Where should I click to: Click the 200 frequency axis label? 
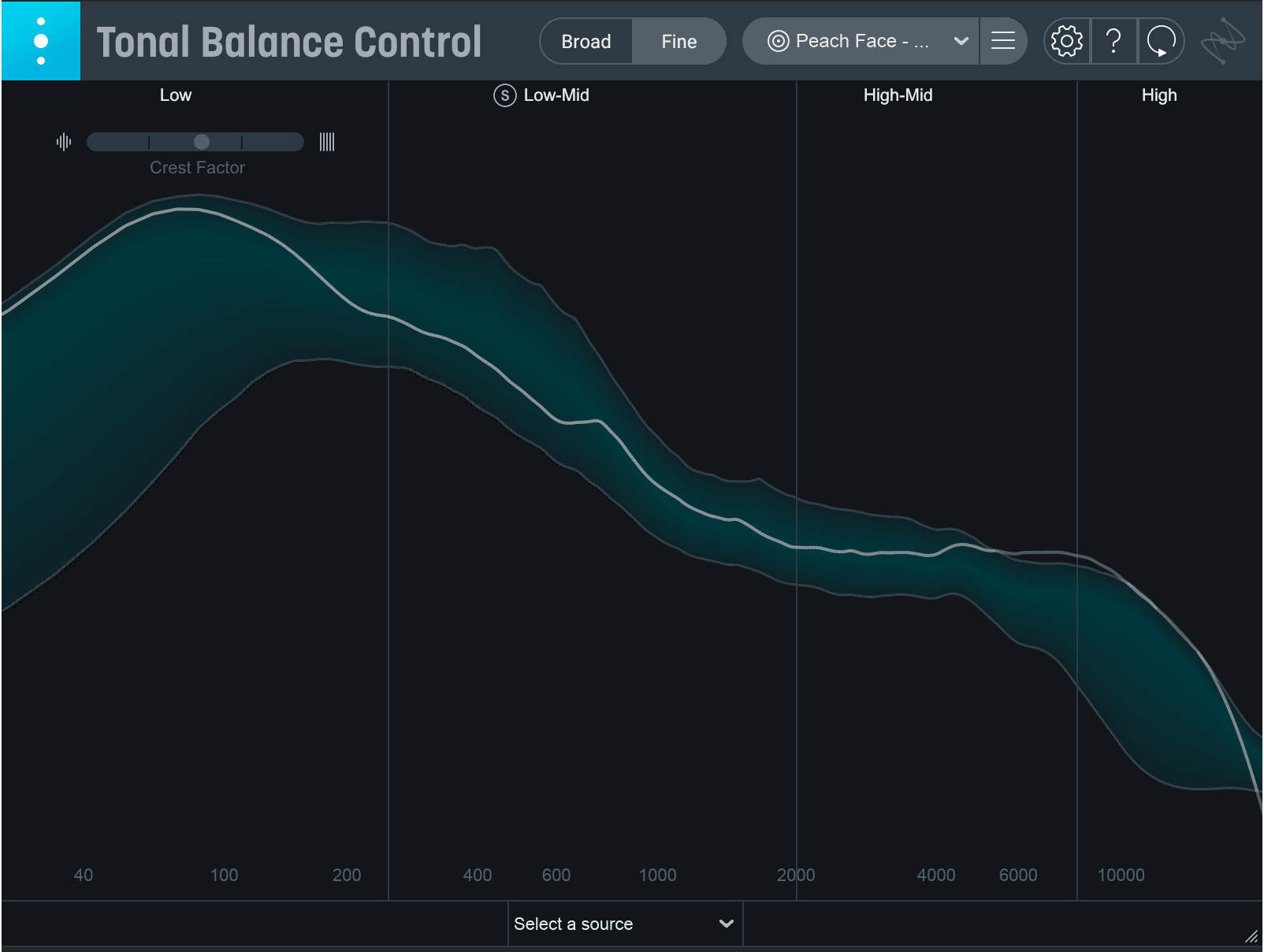[x=347, y=875]
